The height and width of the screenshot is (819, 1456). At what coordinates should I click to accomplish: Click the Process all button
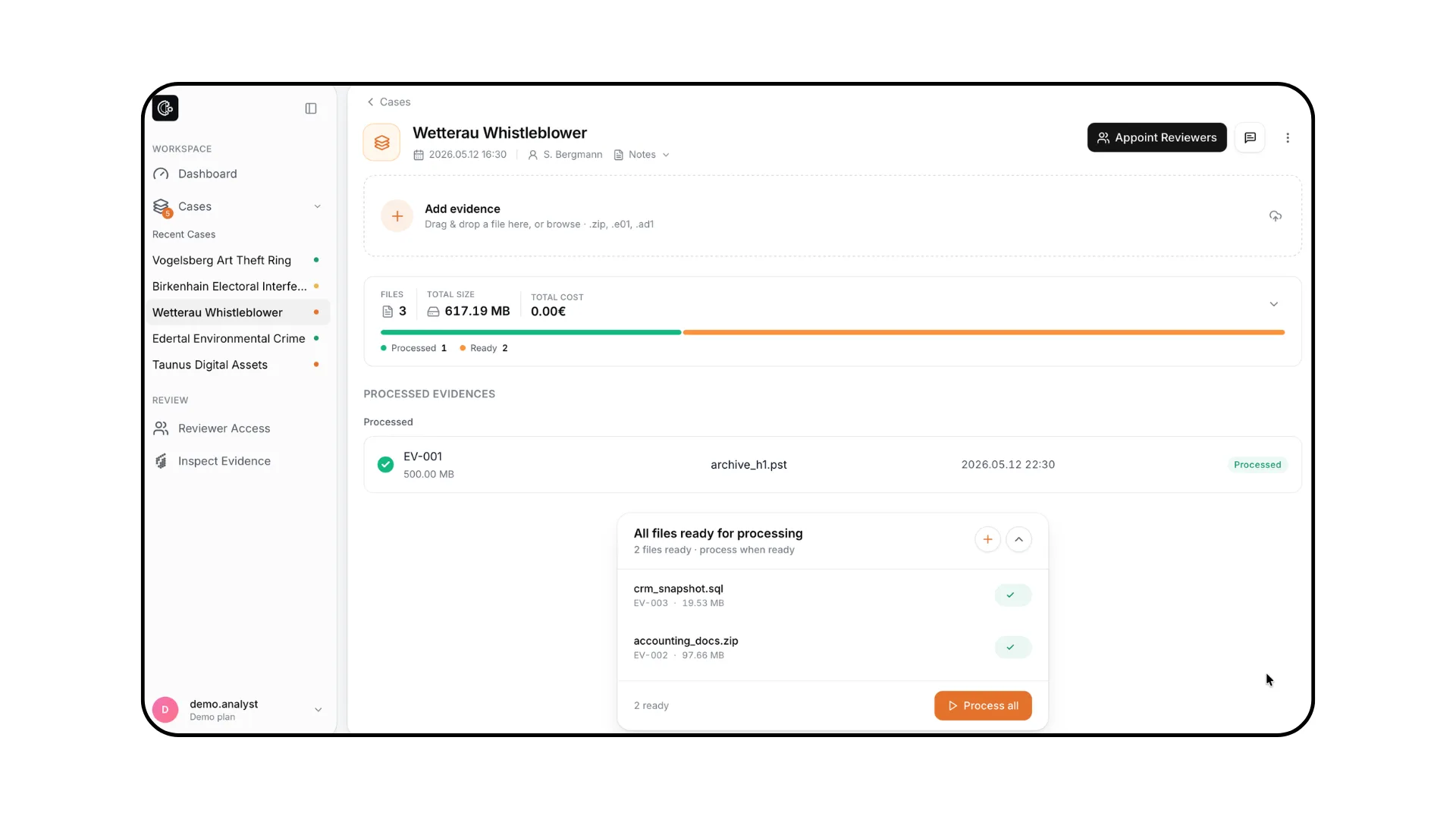(x=983, y=705)
